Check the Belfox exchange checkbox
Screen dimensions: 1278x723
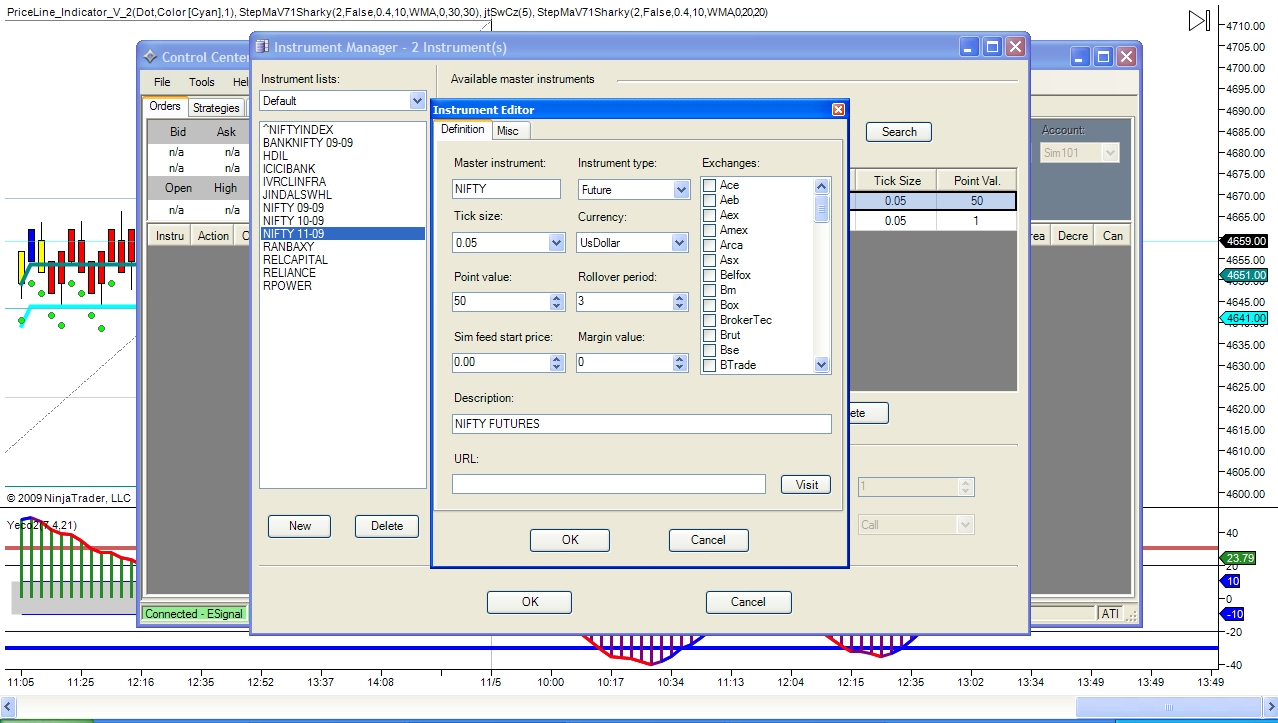pos(709,275)
